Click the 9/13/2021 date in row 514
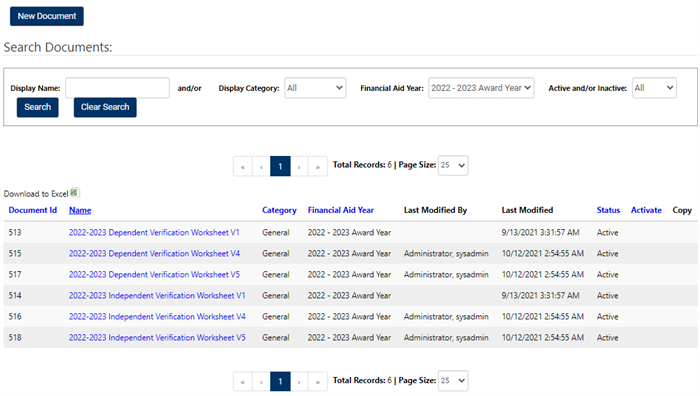The height and width of the screenshot is (396, 700). tap(540, 296)
